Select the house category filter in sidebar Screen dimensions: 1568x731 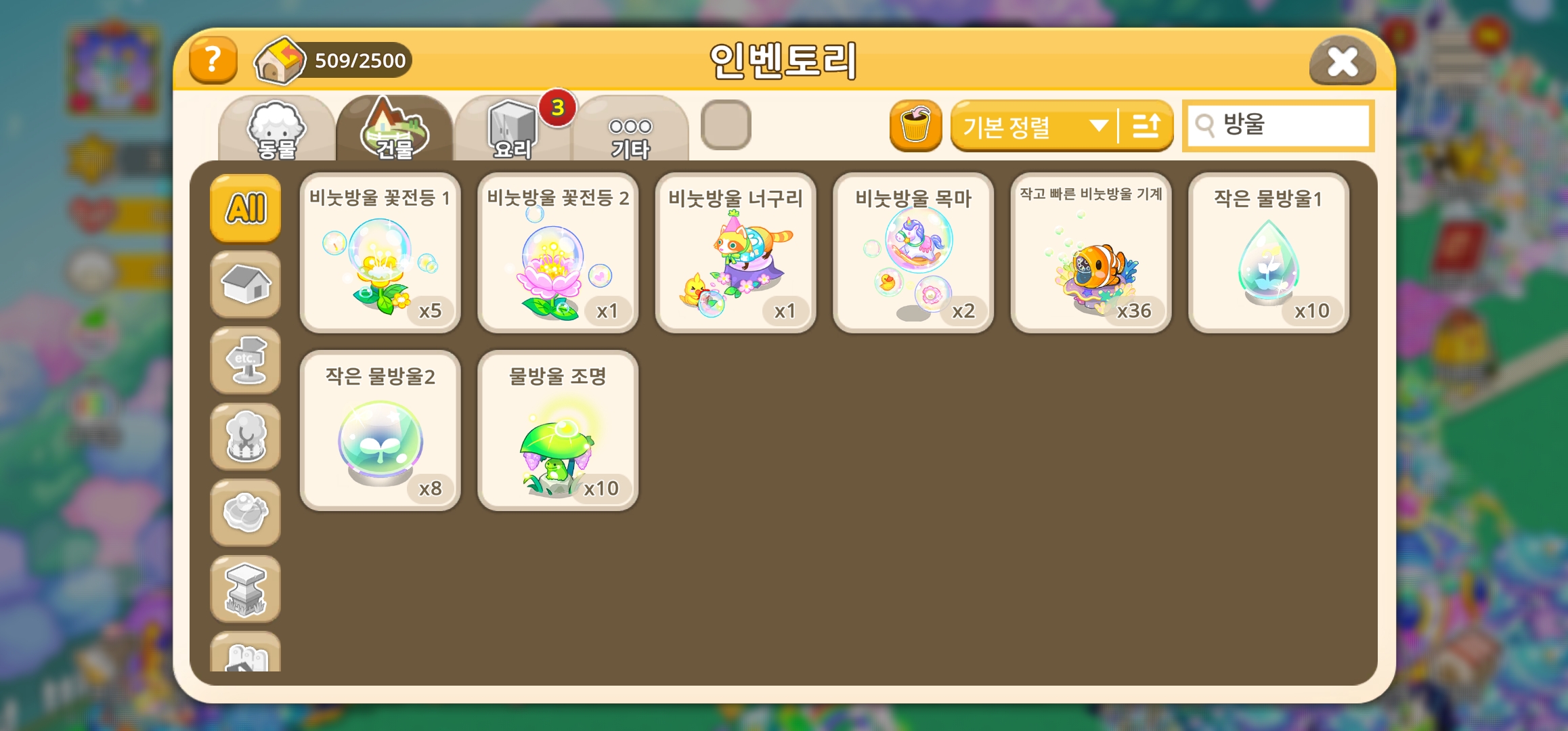[245, 284]
